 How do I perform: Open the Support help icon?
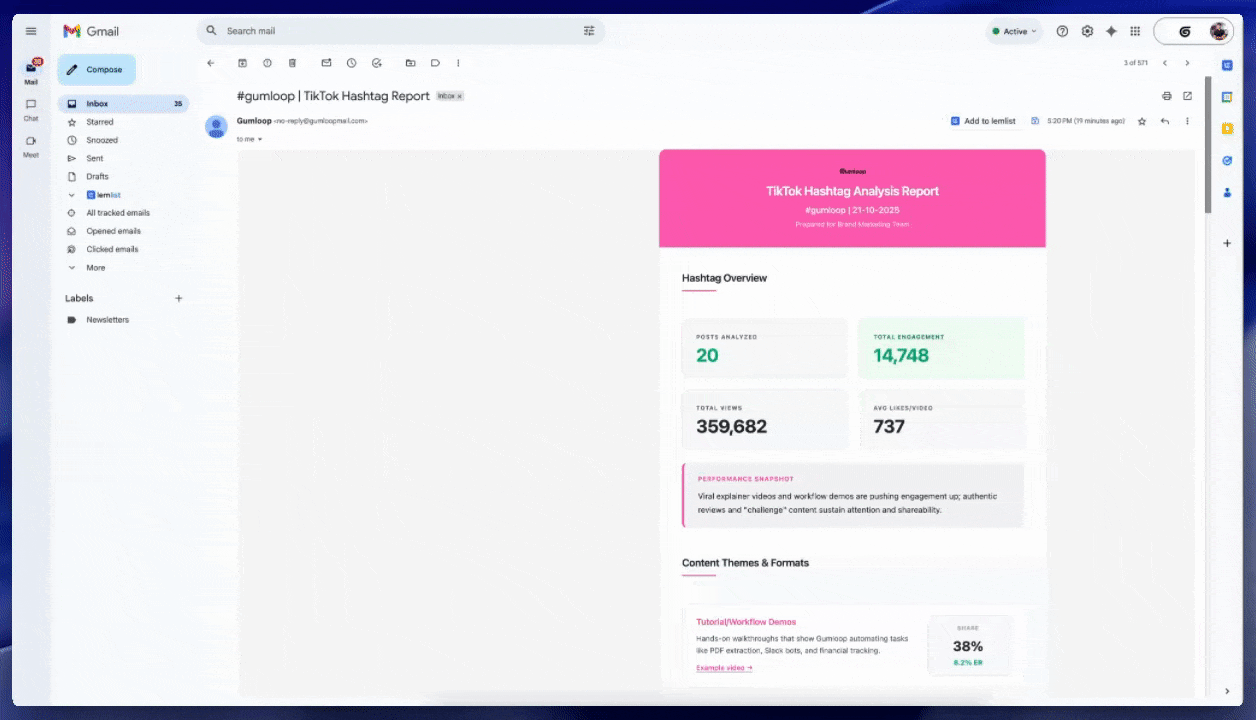pyautogui.click(x=1062, y=31)
